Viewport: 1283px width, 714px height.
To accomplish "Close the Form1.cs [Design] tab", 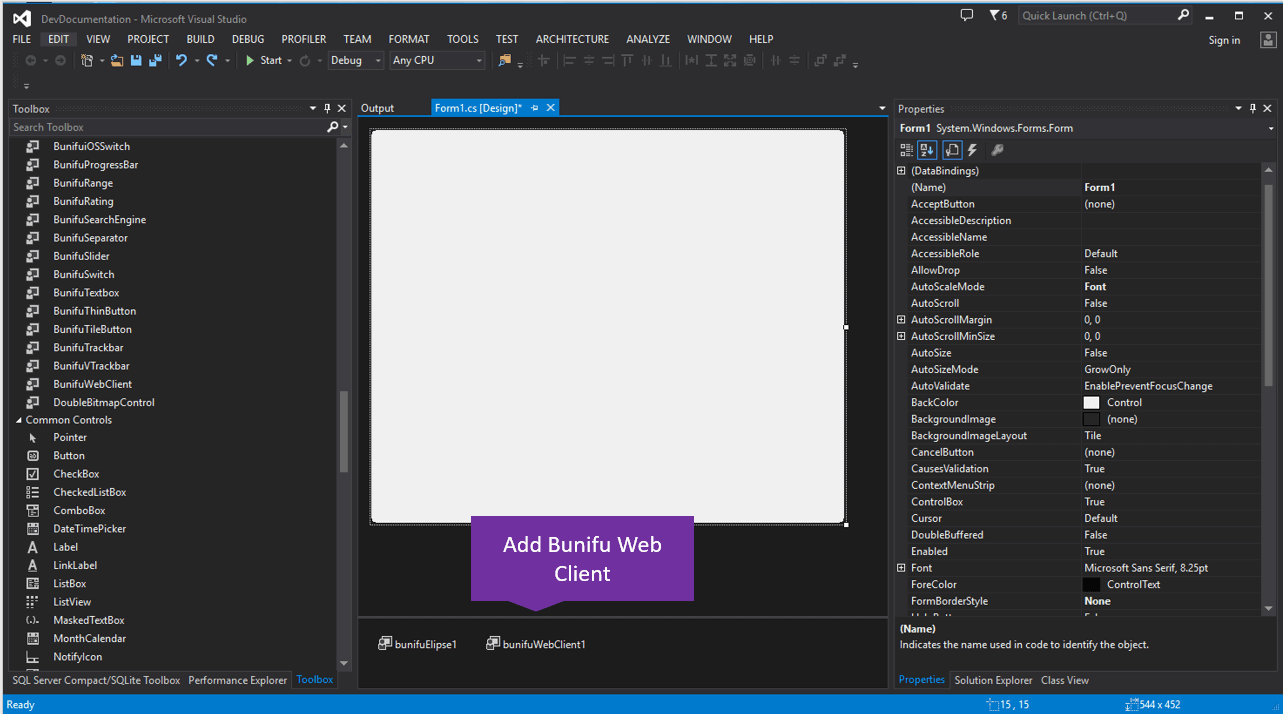I will (550, 108).
